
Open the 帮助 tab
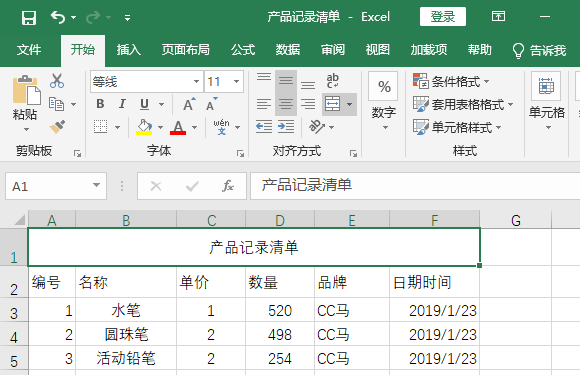(479, 50)
